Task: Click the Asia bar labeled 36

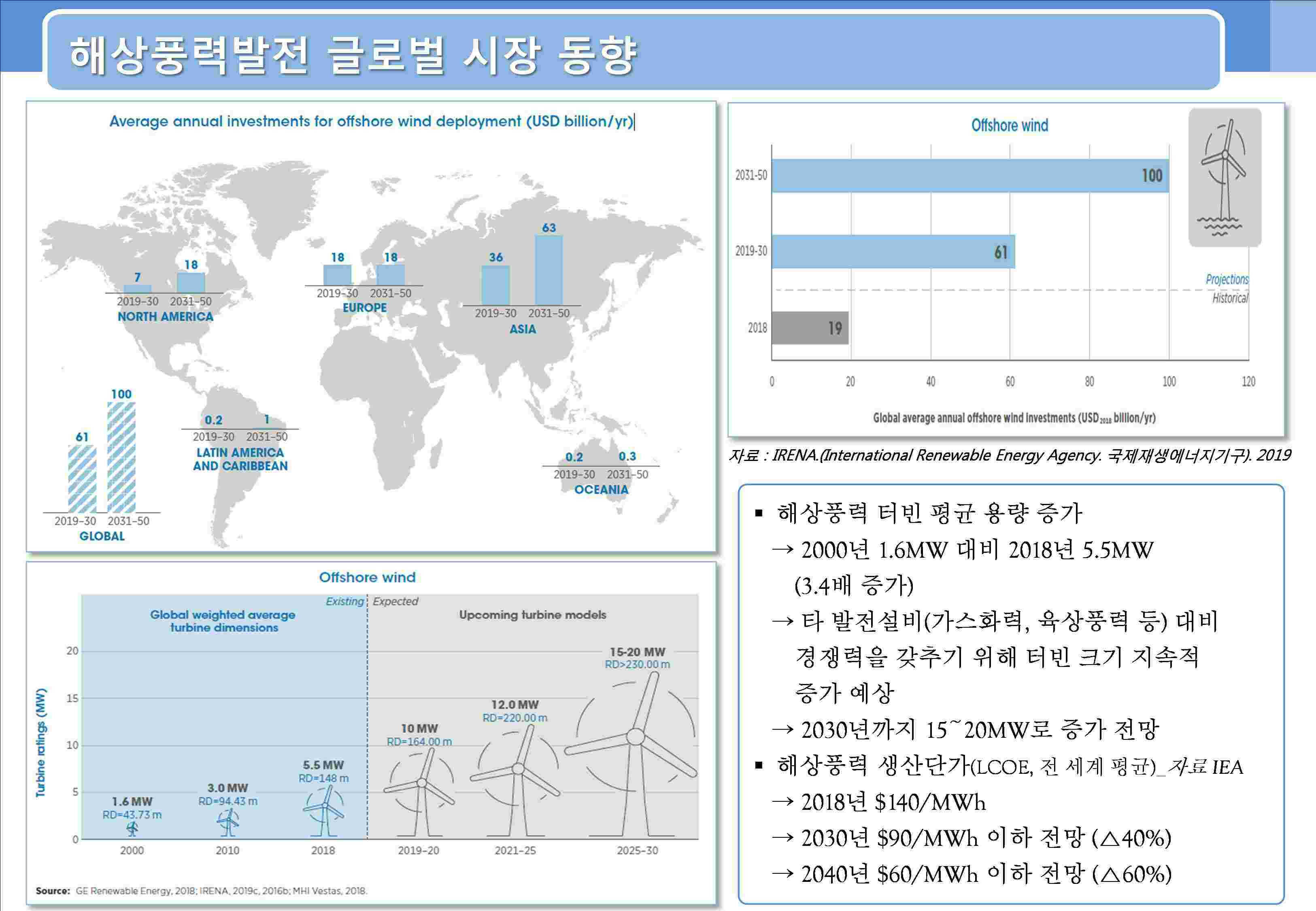Action: pyautogui.click(x=495, y=285)
